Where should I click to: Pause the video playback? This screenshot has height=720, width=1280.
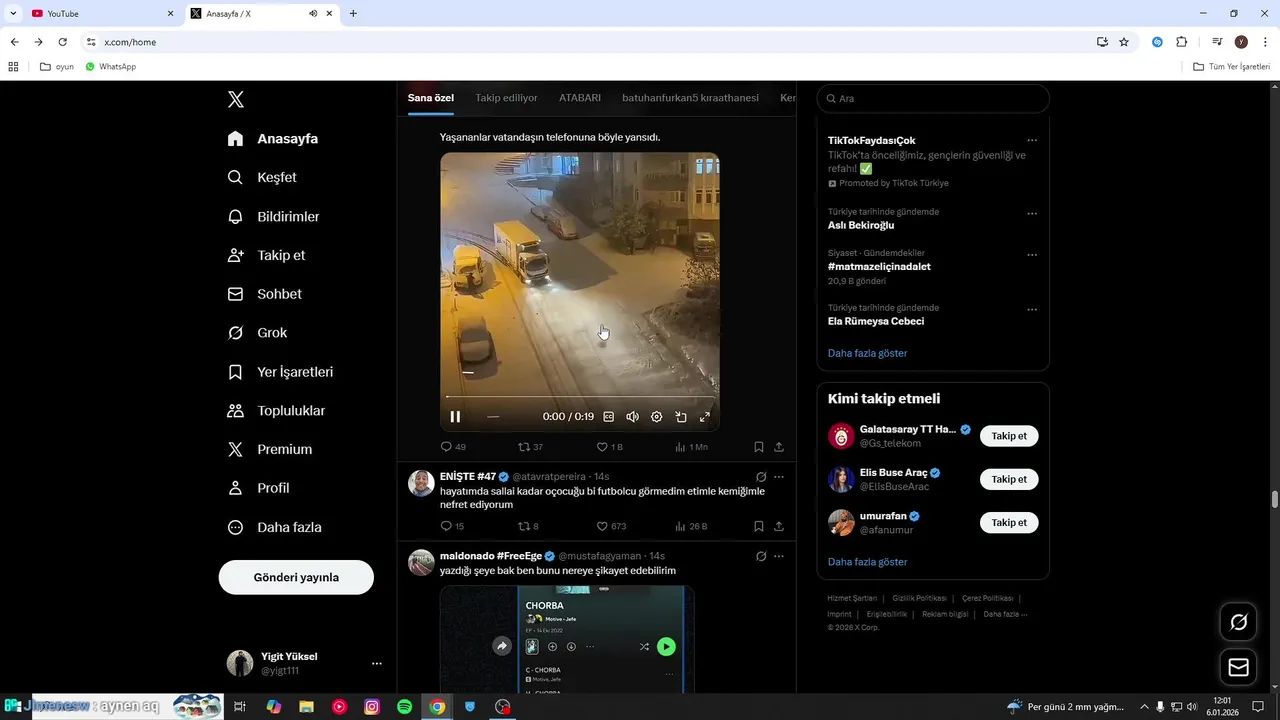455,417
